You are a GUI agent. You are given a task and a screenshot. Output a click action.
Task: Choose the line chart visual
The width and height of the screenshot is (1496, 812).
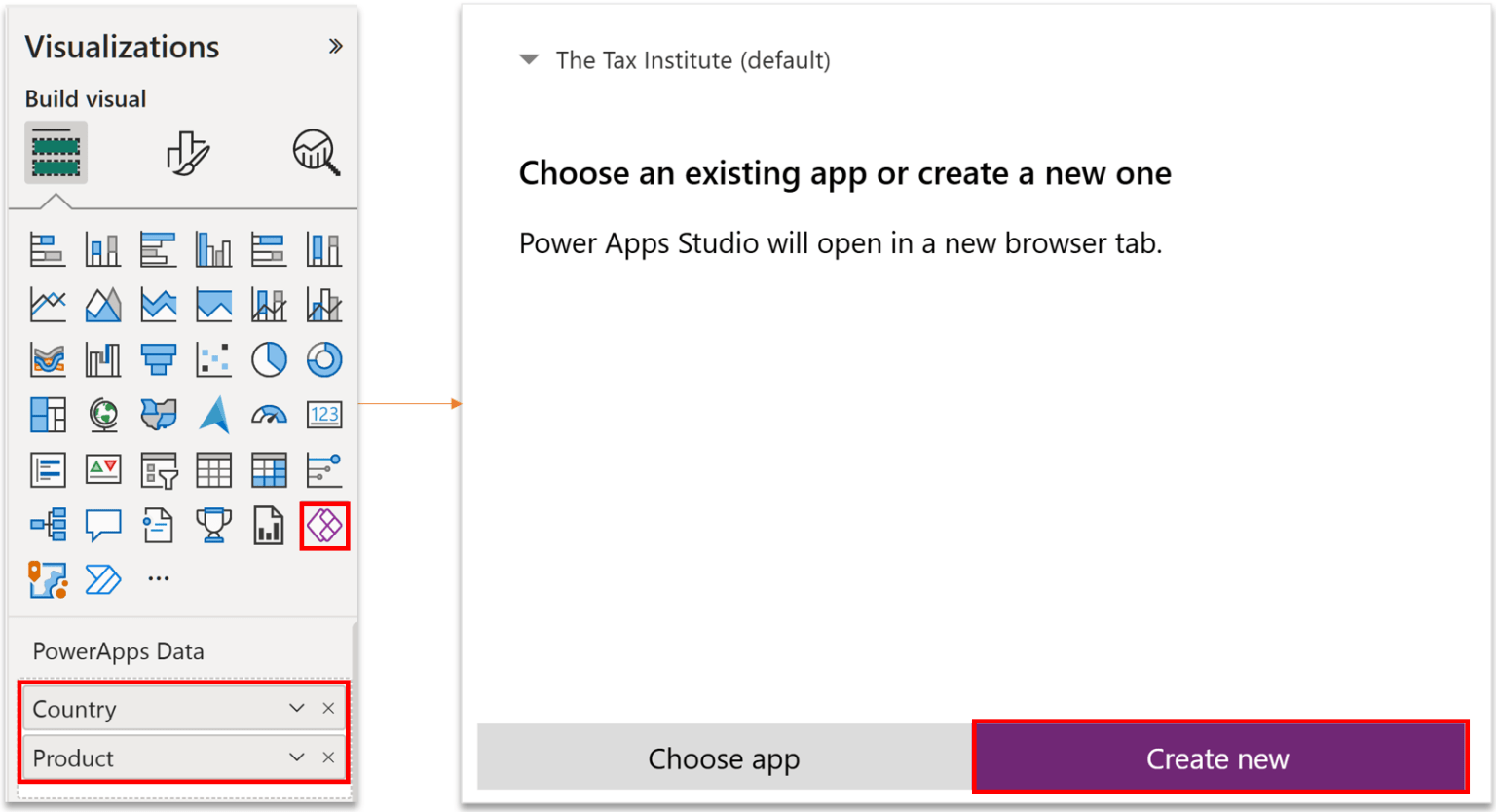pyautogui.click(x=48, y=305)
